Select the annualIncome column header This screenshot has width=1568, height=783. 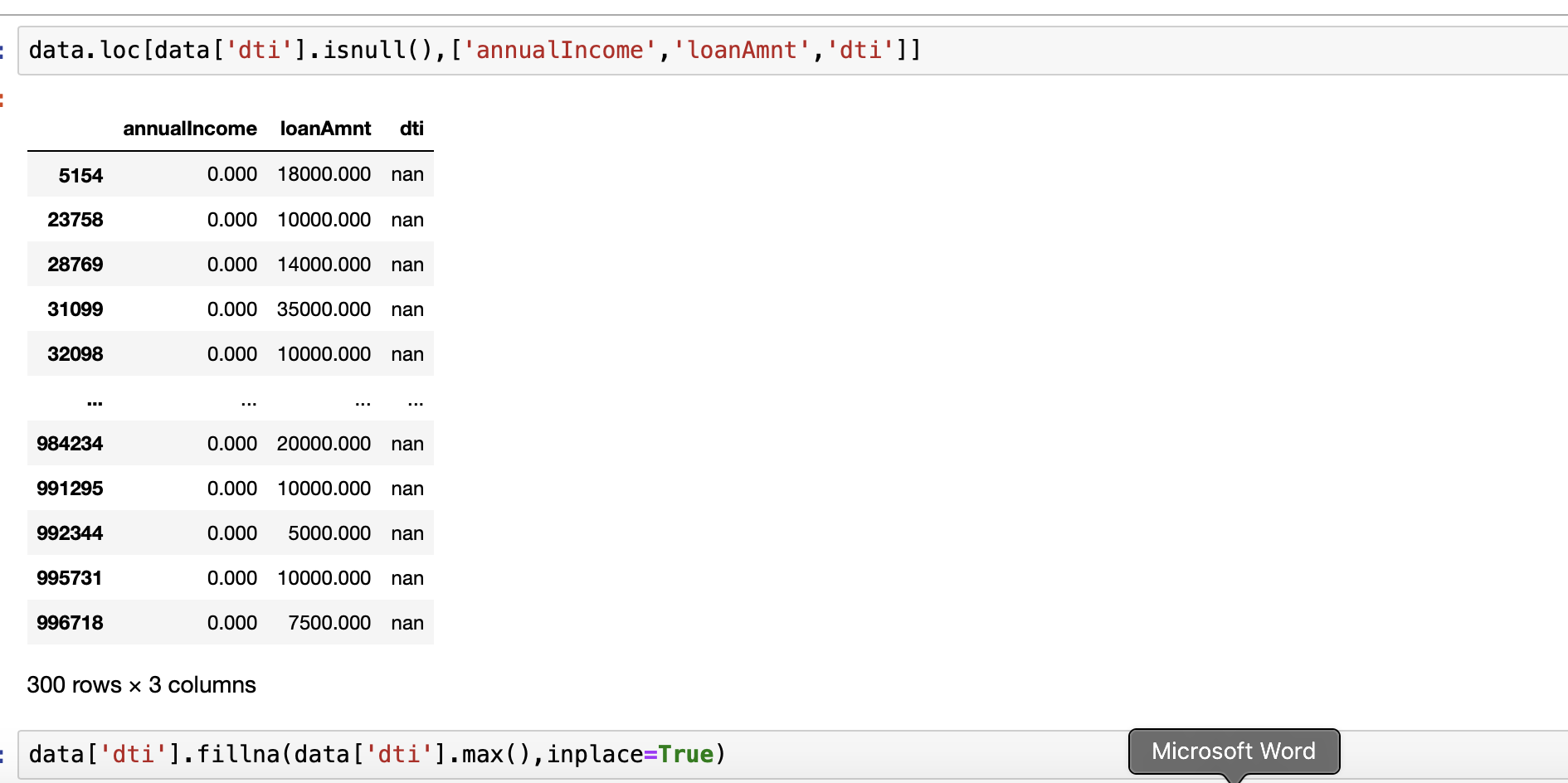pos(190,129)
